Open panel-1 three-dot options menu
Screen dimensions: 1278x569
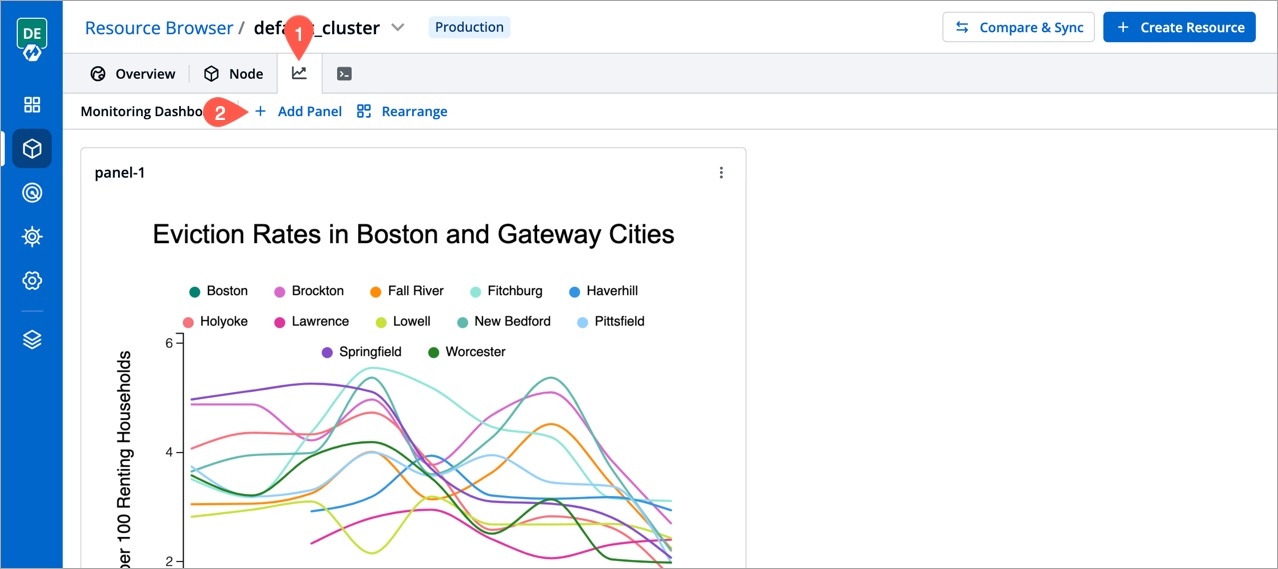(721, 173)
